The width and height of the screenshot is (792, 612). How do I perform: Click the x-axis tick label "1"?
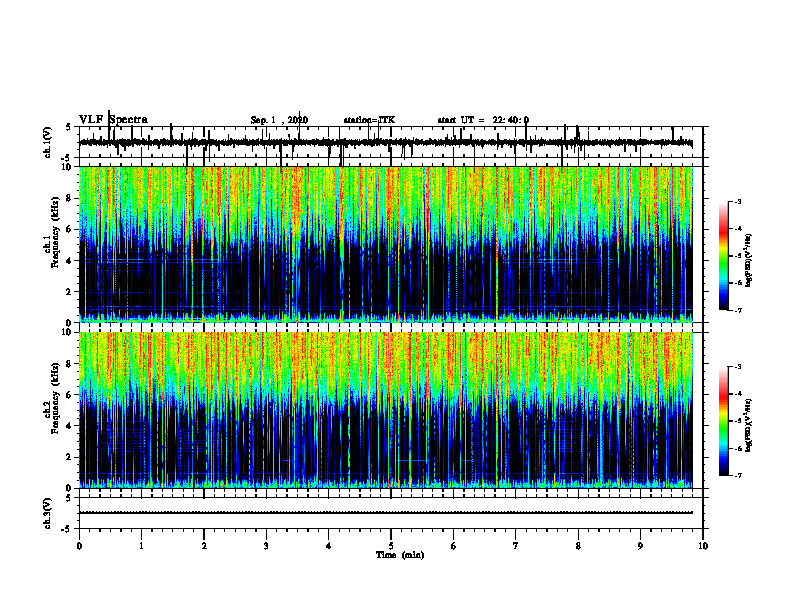141,546
